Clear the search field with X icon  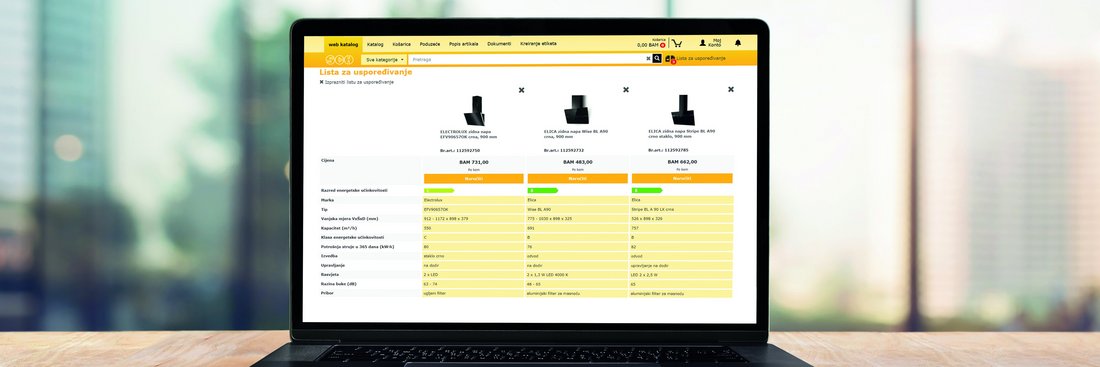click(x=648, y=59)
